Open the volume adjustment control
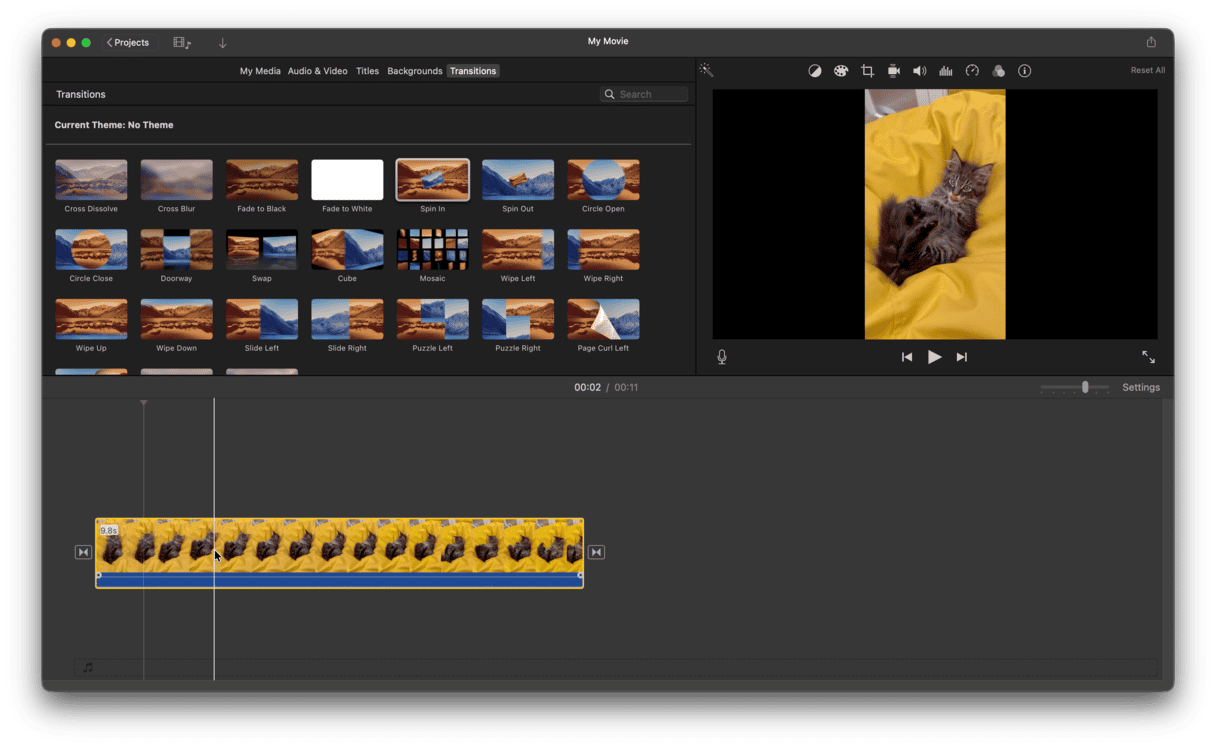The width and height of the screenshot is (1216, 747). click(x=920, y=71)
